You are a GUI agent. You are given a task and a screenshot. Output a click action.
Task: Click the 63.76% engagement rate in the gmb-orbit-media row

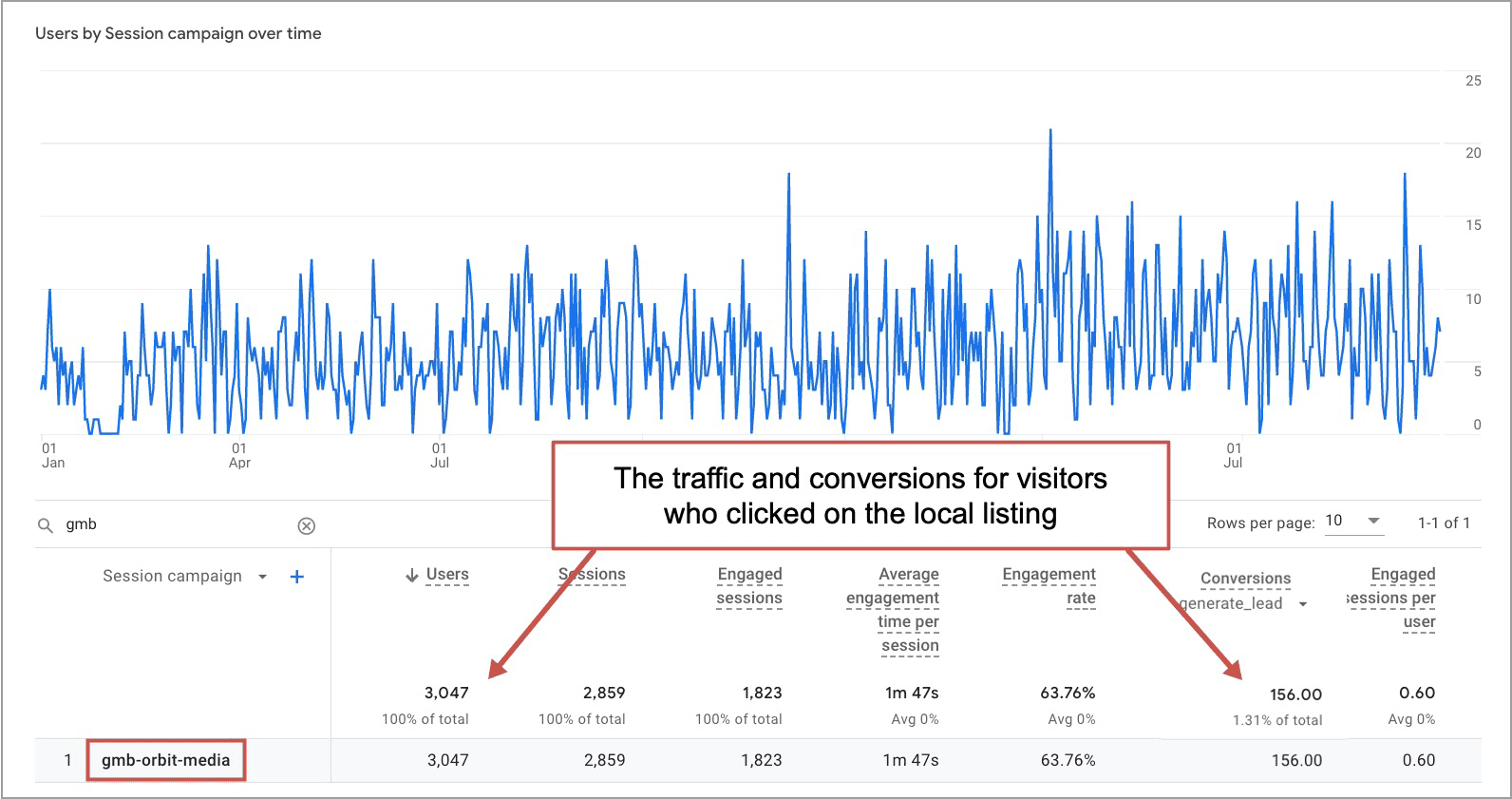pos(1068,760)
